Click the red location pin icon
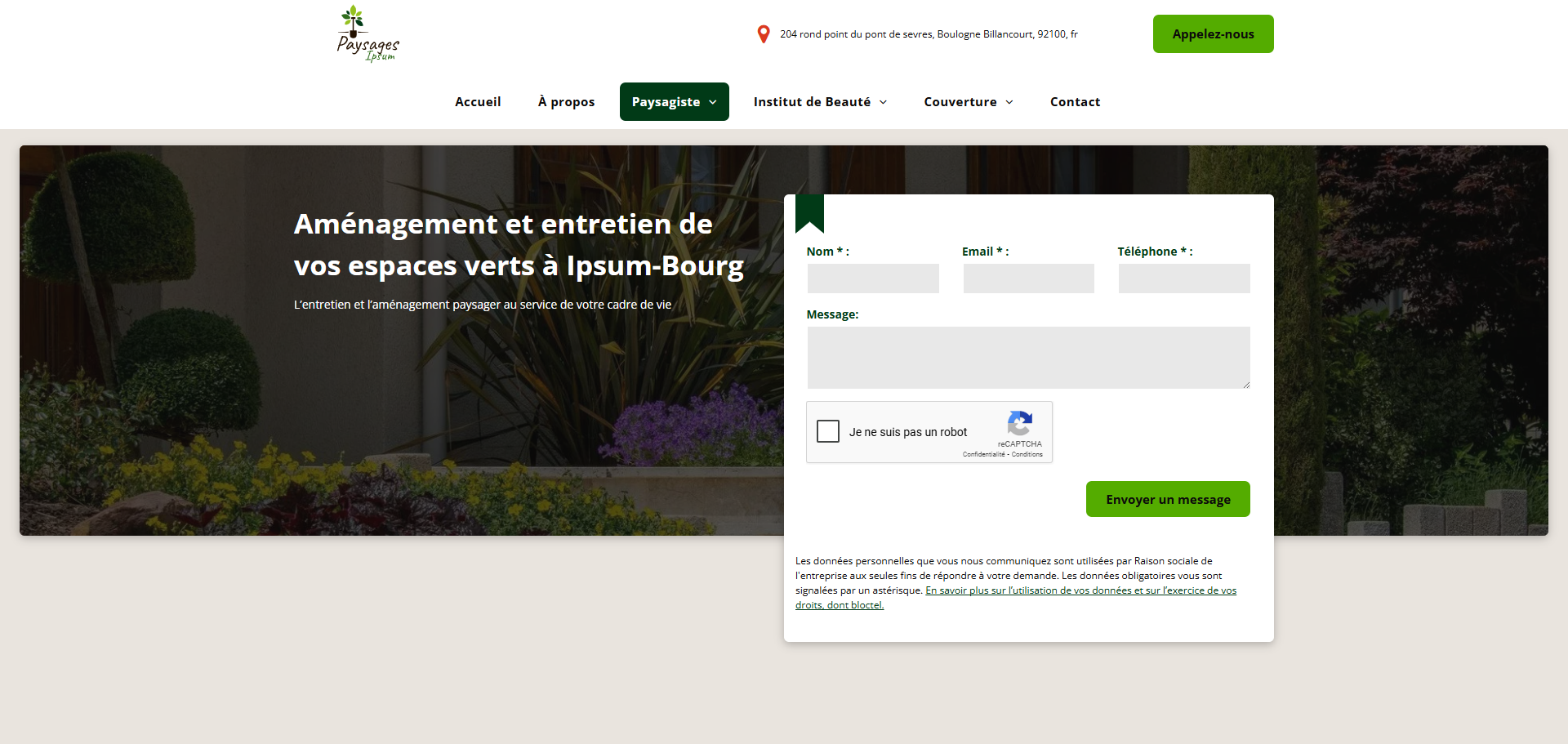This screenshot has height=744, width=1568. [764, 34]
